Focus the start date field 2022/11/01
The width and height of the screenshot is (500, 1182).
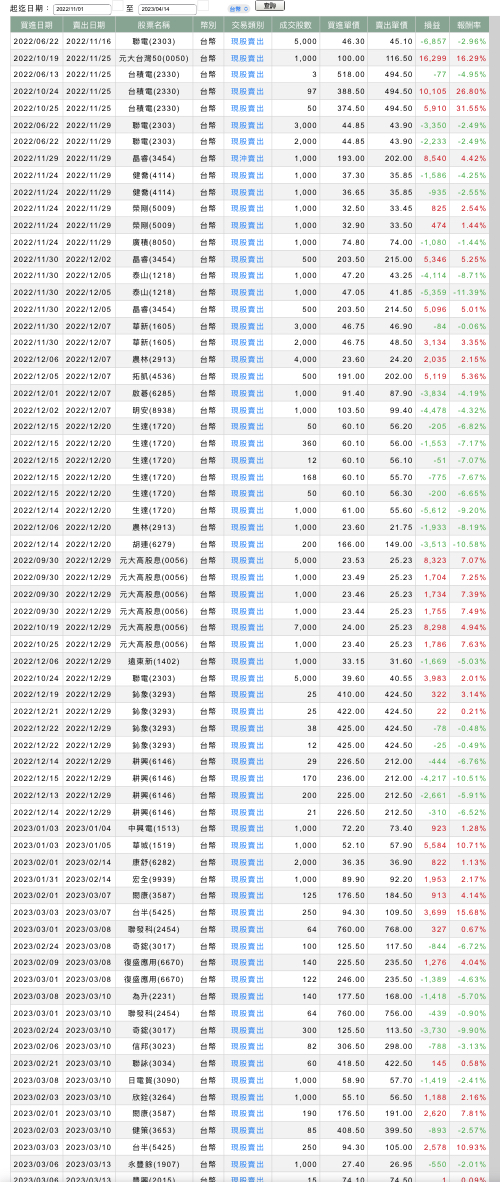pos(83,8)
